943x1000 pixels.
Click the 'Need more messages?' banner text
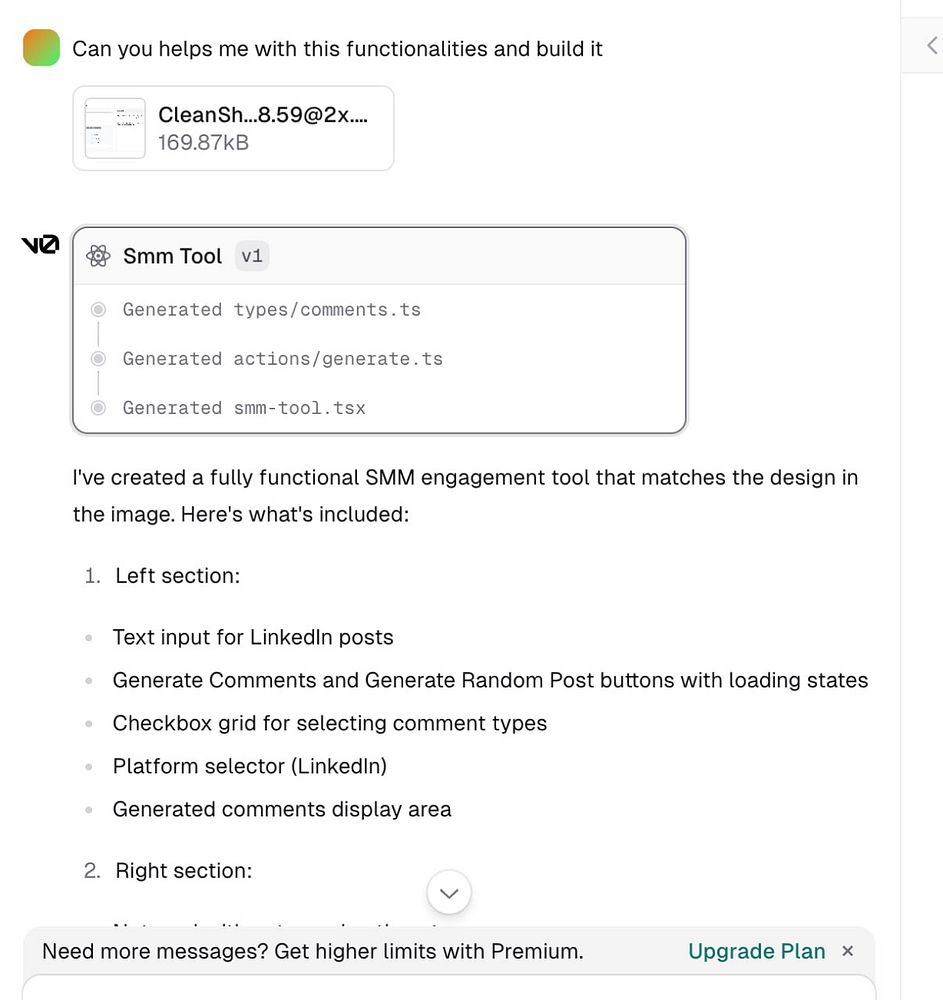[x=312, y=951]
